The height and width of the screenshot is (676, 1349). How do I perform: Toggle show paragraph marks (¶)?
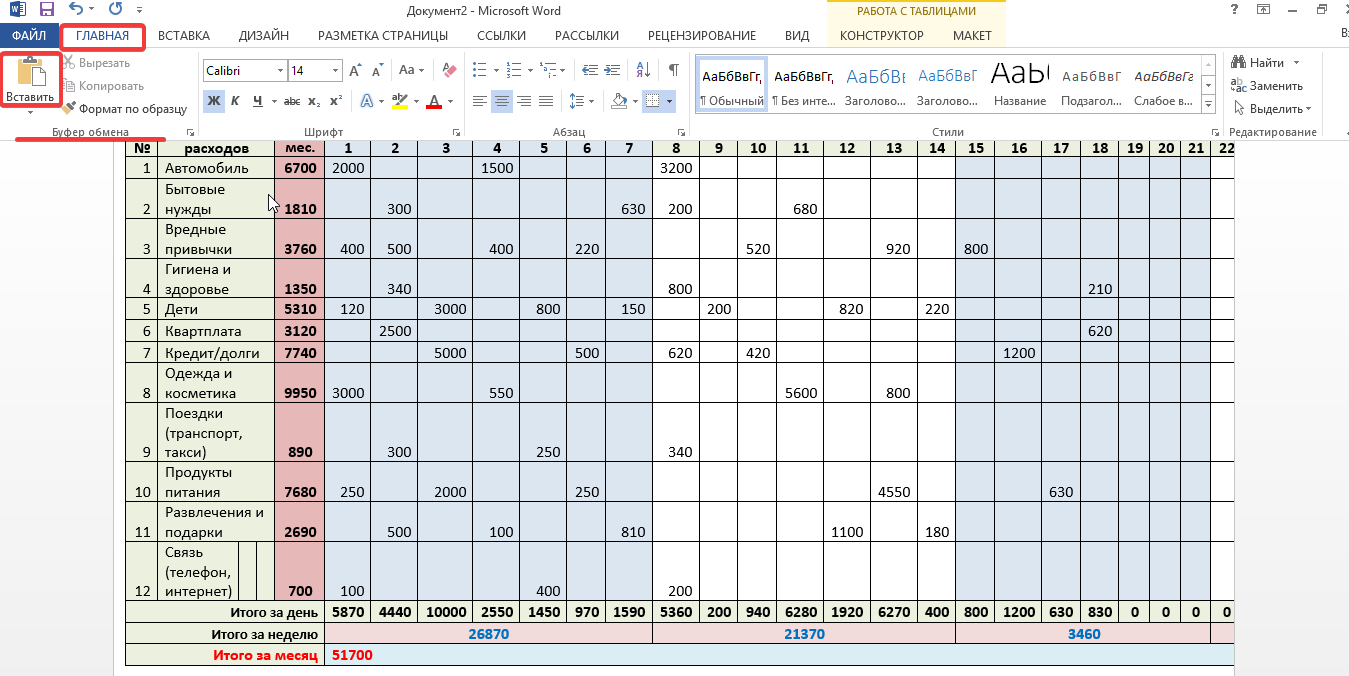click(x=673, y=71)
